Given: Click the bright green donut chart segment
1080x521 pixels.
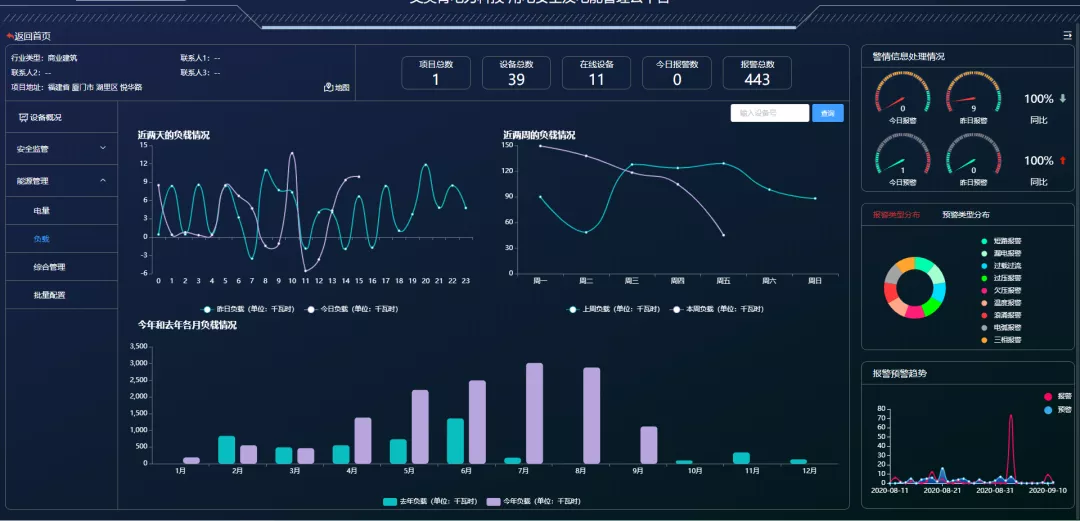Looking at the screenshot, I should pos(933,307).
